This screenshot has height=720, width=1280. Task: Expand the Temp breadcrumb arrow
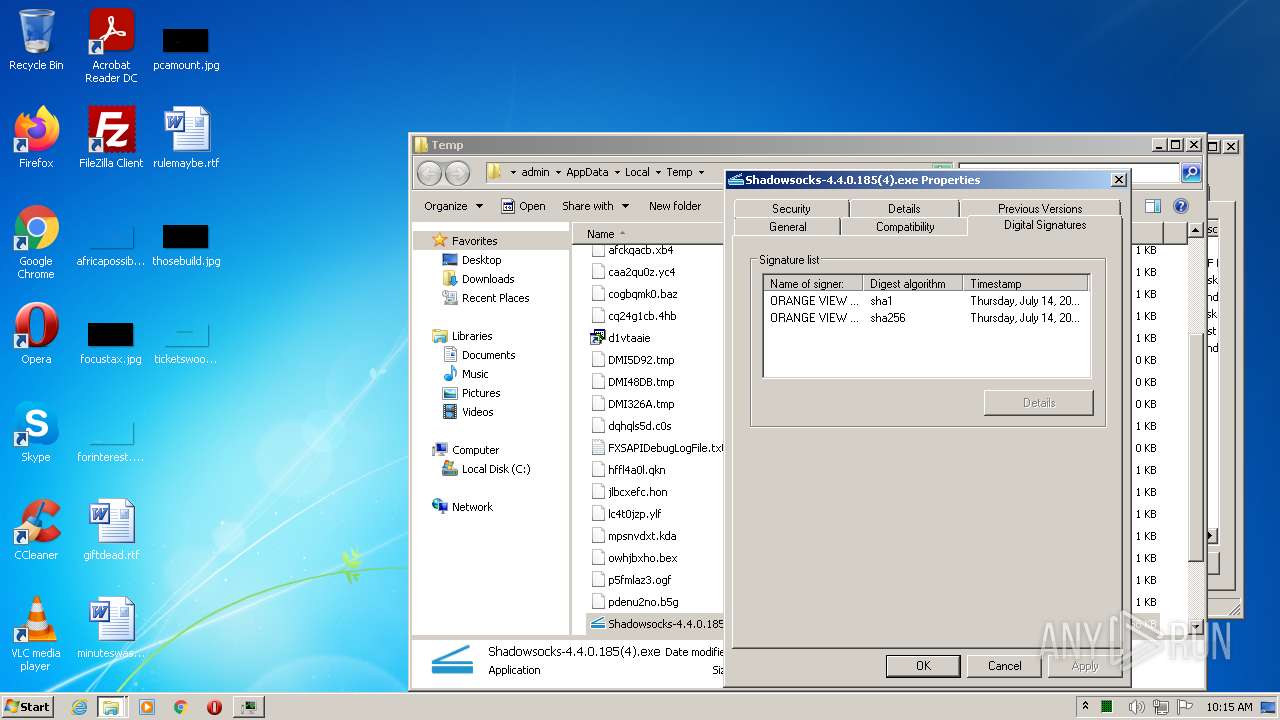701,172
